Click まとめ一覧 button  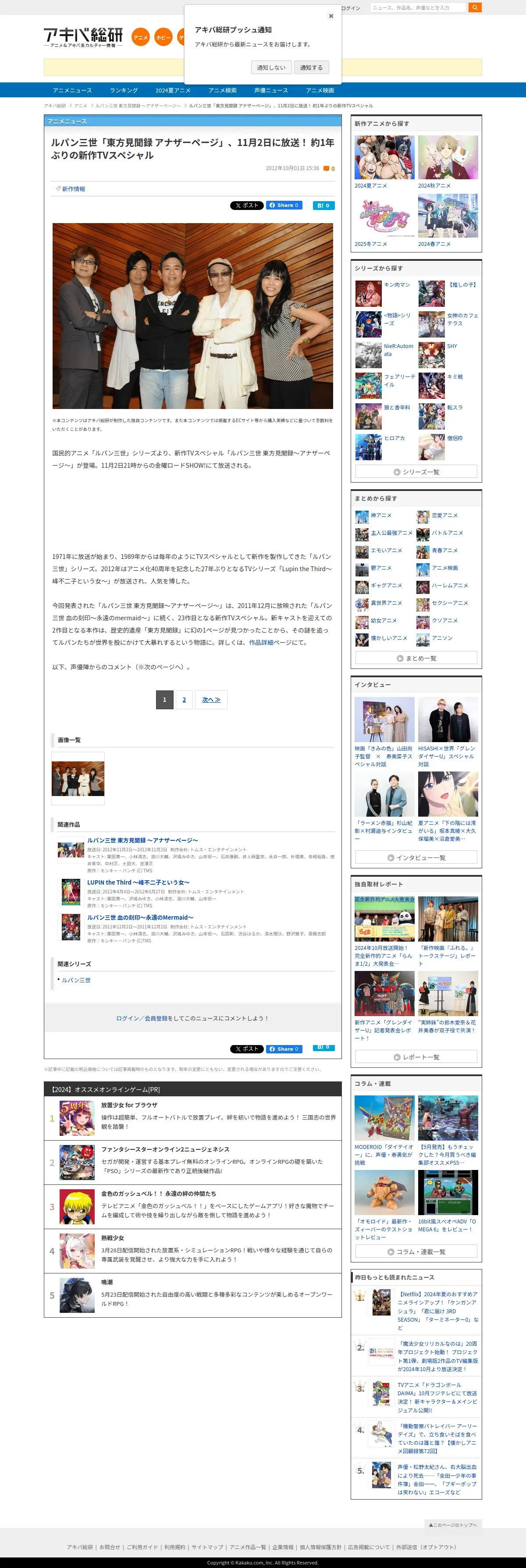click(416, 658)
